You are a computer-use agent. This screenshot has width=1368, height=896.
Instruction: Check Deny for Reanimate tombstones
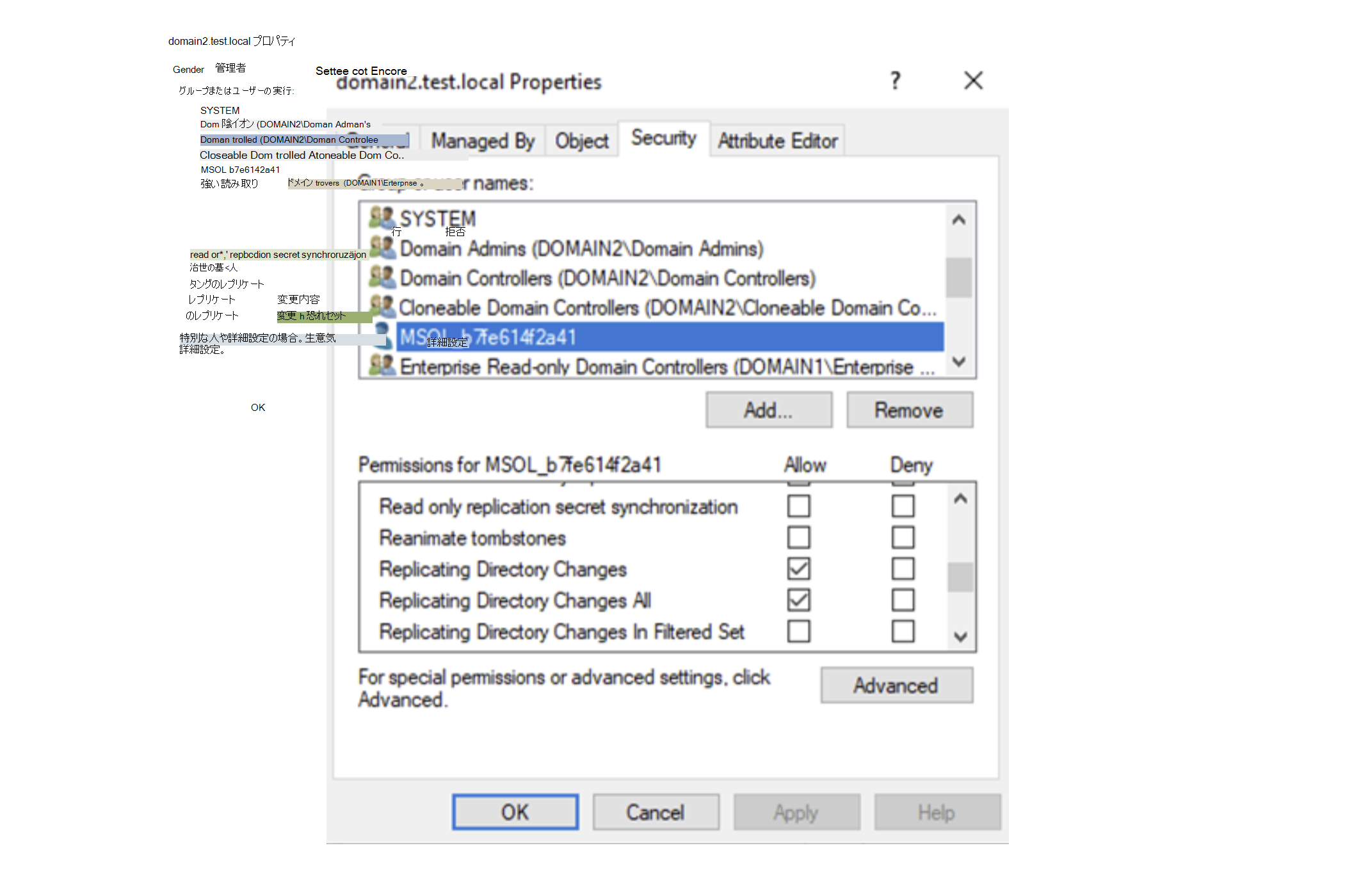pos(903,538)
